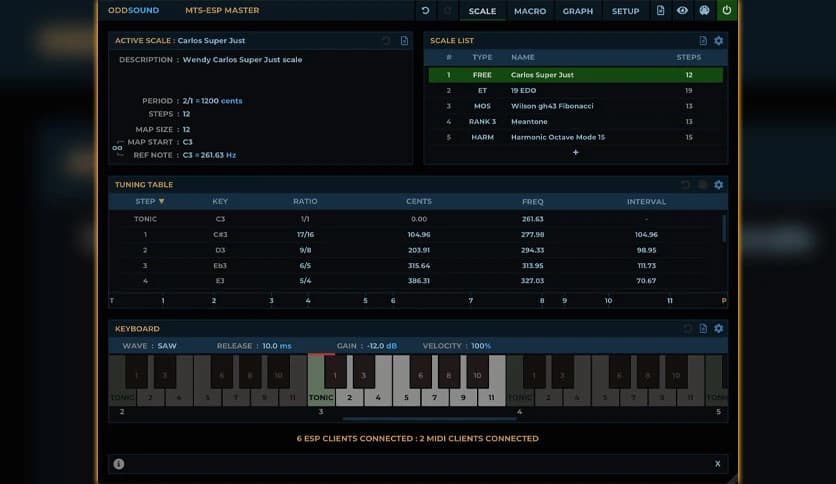The height and width of the screenshot is (484, 836).
Task: Click the ODDSOUND logo
Action: pos(133,10)
